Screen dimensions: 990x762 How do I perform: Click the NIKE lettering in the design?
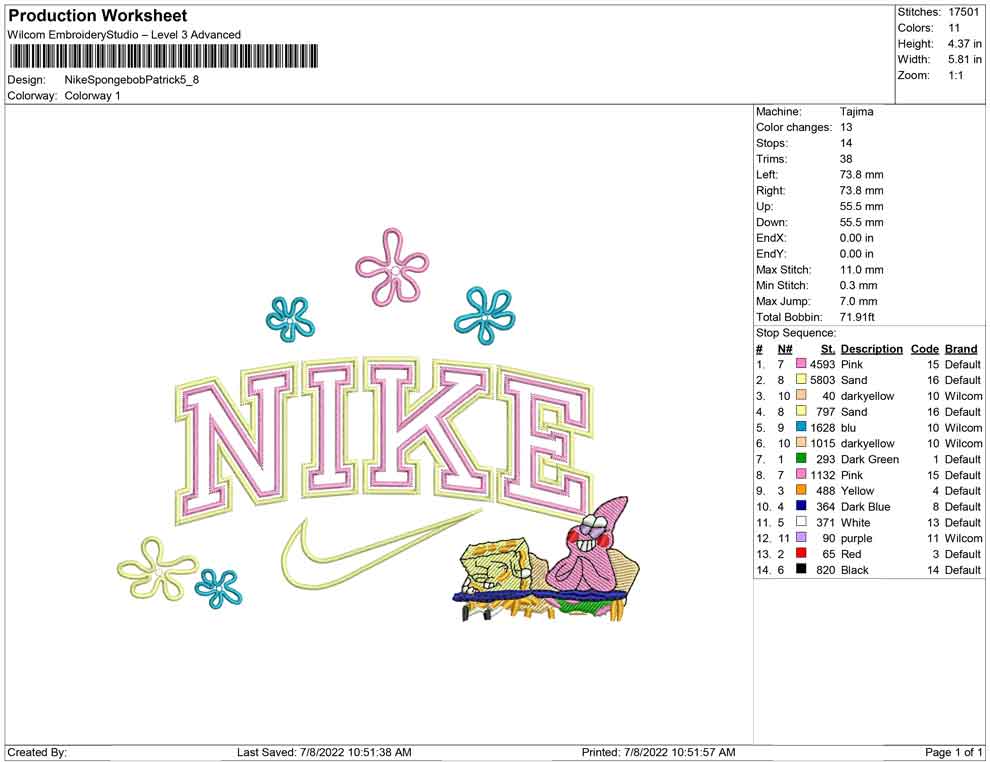pos(384,440)
